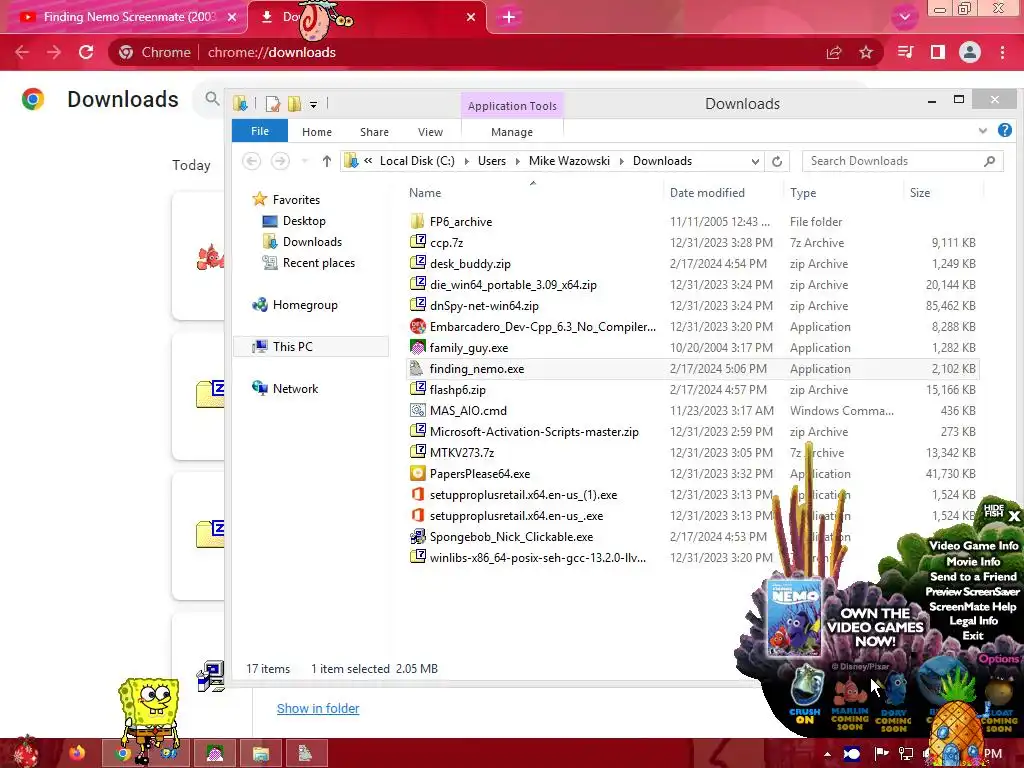1024x768 pixels.
Task: Click the search icon on Chrome Downloads page
Action: coord(212,99)
